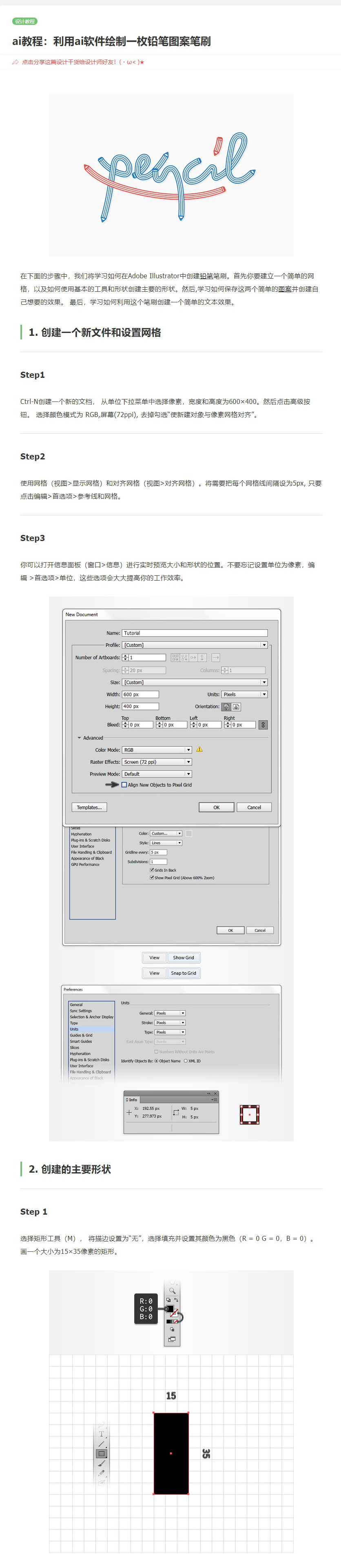Click the landscape orientation icon

(x=236, y=707)
